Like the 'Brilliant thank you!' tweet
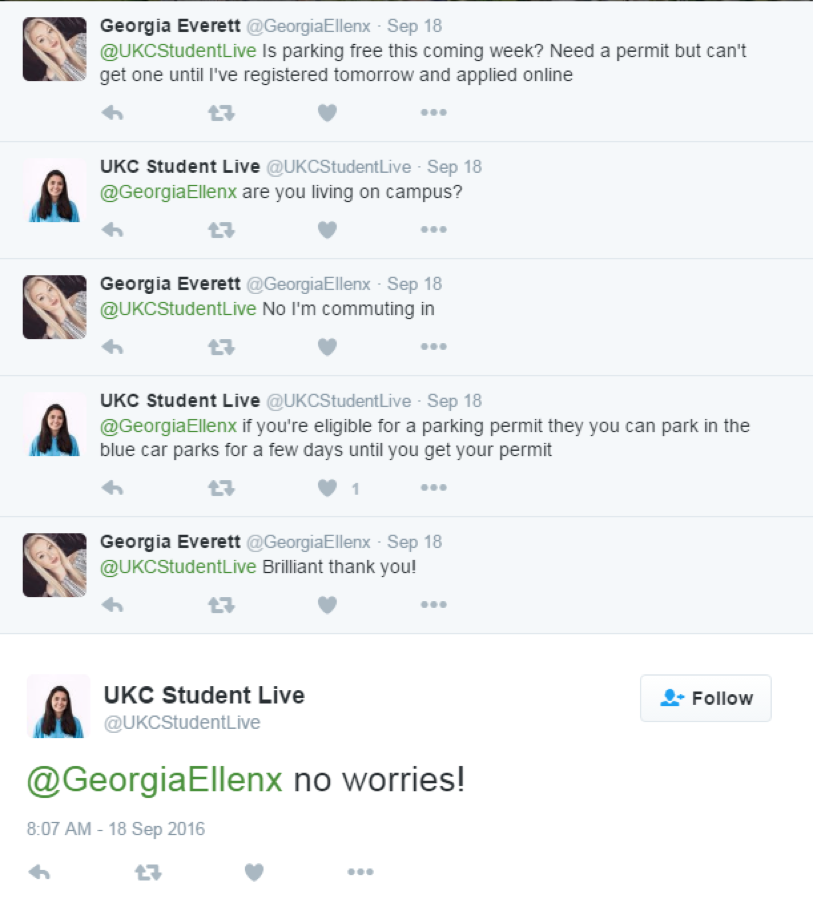 click(x=327, y=605)
